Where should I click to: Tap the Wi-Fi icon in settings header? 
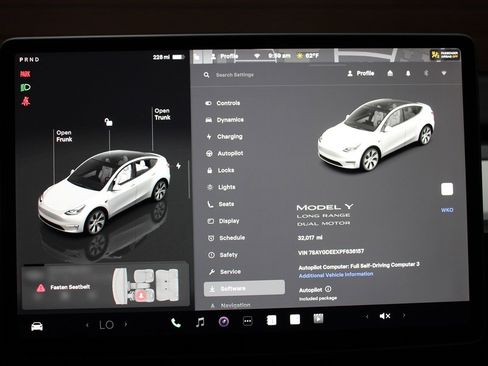tap(444, 73)
